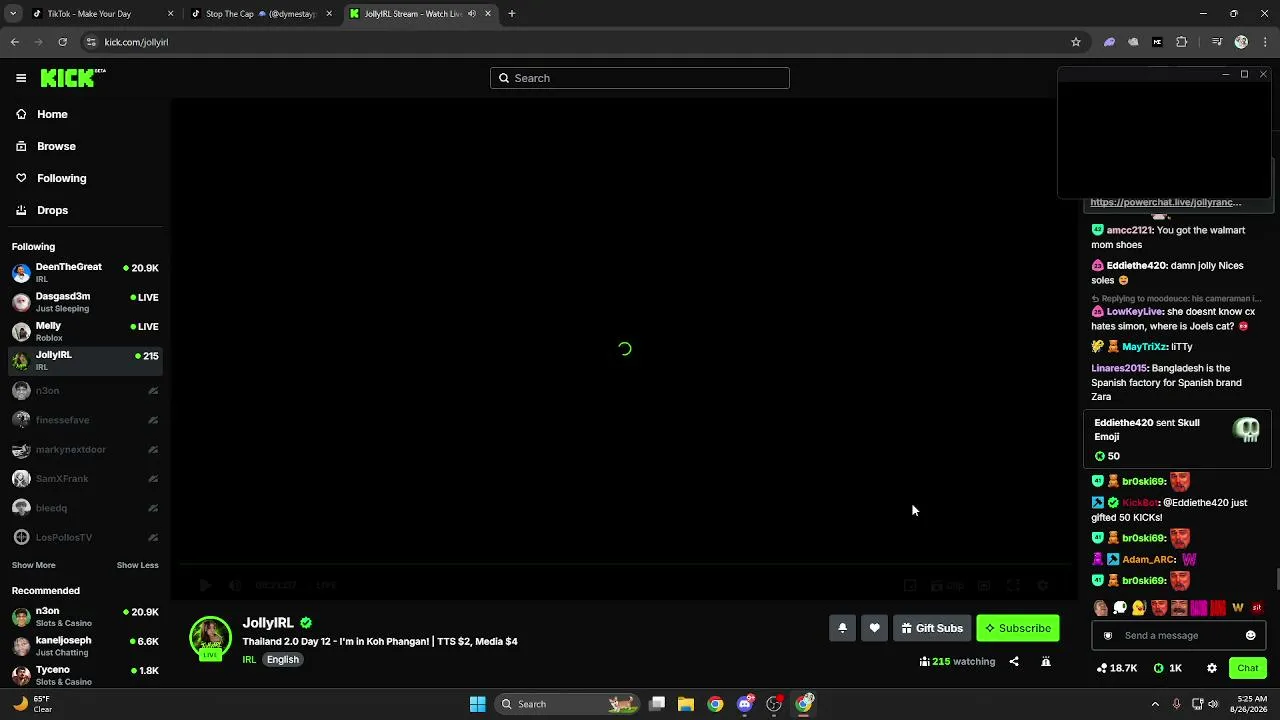The width and height of the screenshot is (1280, 720).
Task: Mute the JollyIRL tab audio icon
Action: 472,14
